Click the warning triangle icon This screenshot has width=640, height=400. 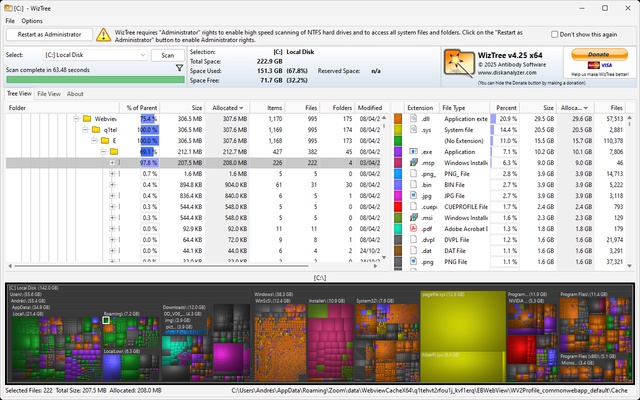pos(103,35)
